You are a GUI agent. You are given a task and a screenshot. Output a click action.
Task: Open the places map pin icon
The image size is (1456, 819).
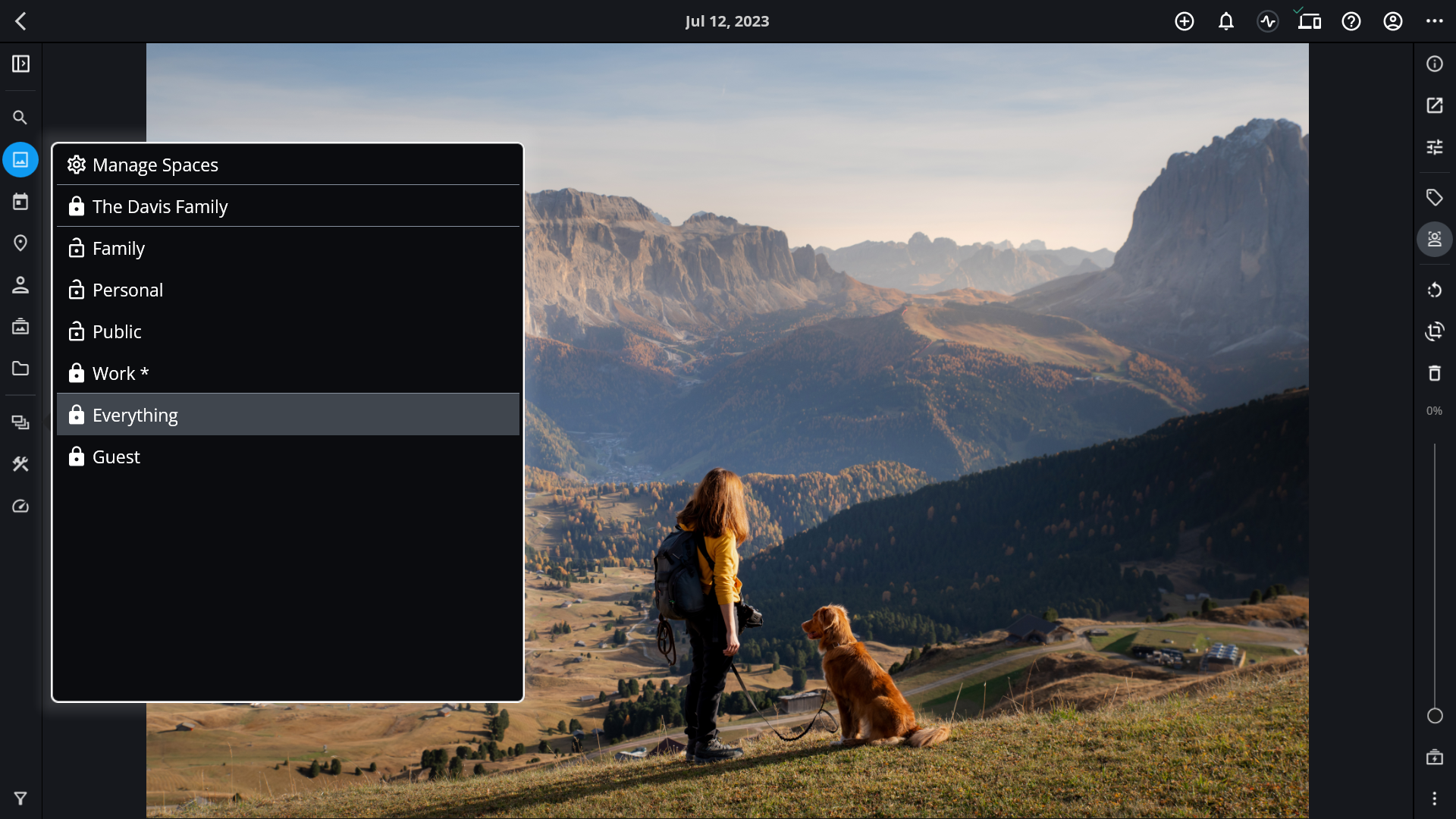coord(20,243)
